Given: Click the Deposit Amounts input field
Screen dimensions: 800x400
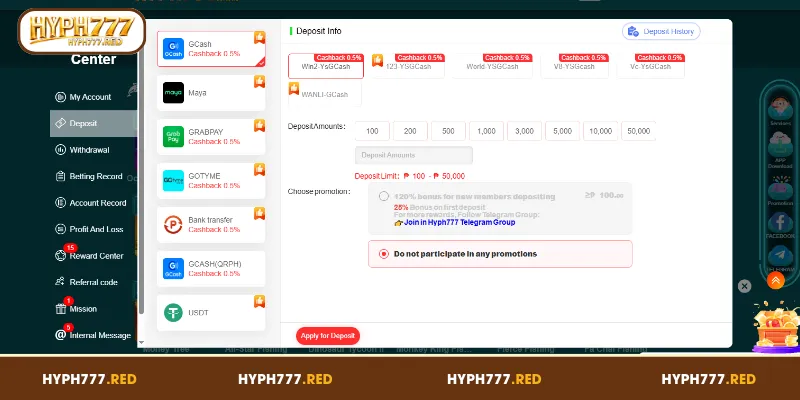Looking at the screenshot, I should pyautogui.click(x=414, y=155).
